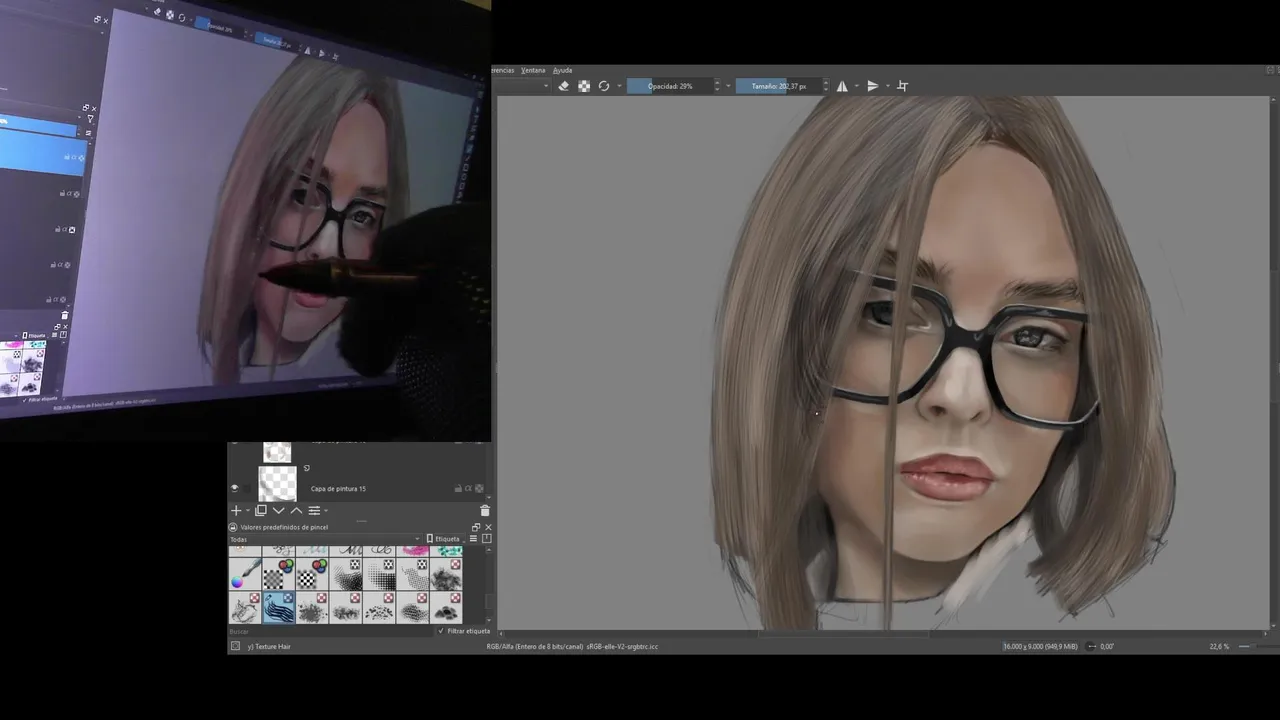Click the Capa de pintura 15 thumbnail
Image resolution: width=1280 pixels, height=720 pixels.
tap(277, 484)
